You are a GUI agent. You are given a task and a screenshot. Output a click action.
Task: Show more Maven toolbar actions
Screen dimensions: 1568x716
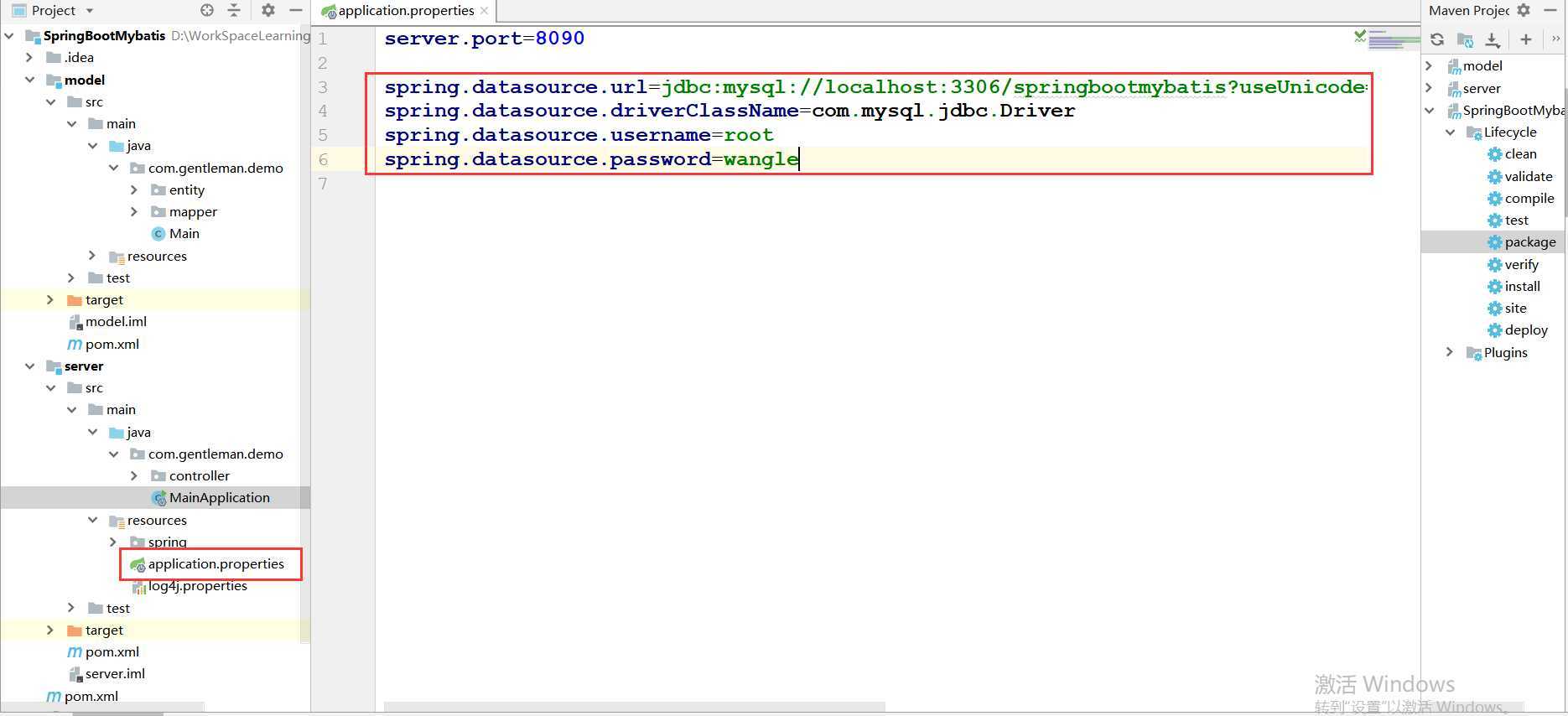(x=1556, y=39)
